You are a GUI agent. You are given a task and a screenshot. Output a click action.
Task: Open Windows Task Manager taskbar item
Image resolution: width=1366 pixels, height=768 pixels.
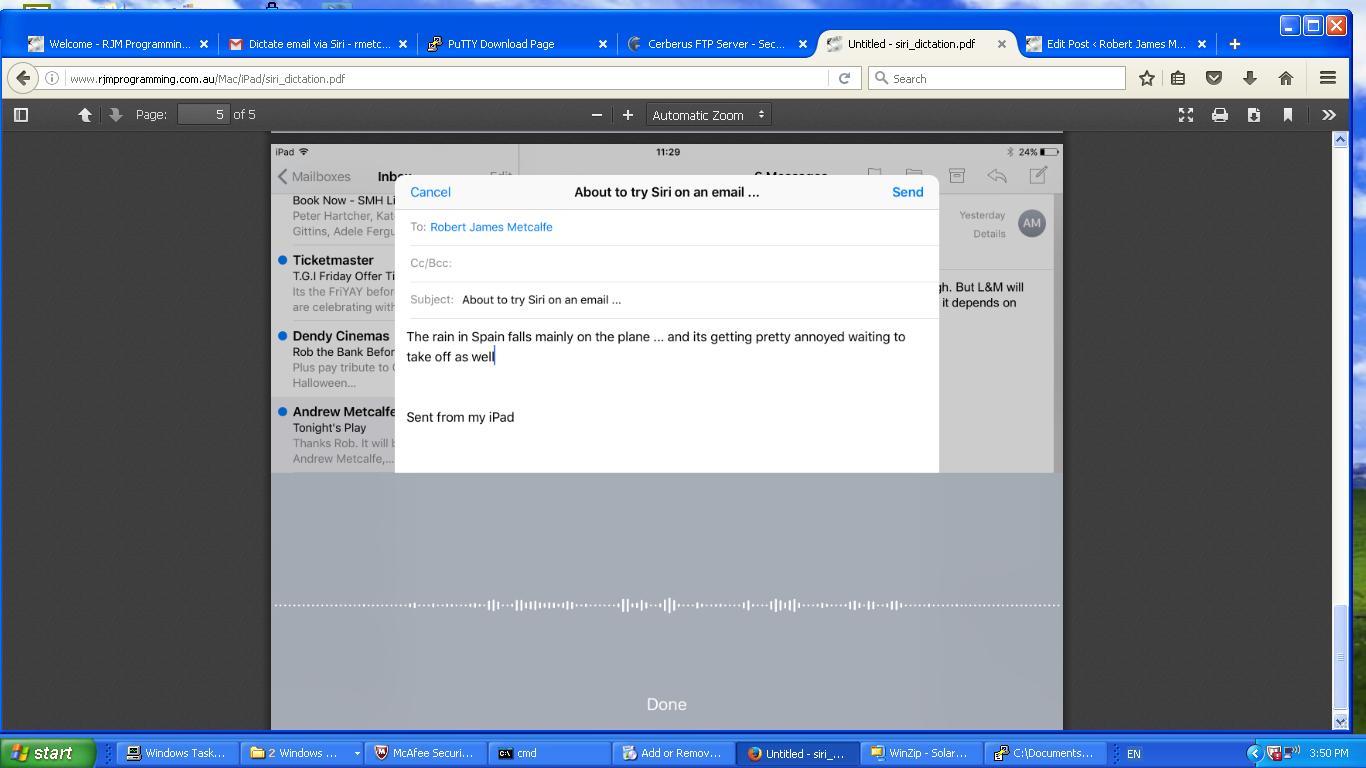(x=178, y=753)
